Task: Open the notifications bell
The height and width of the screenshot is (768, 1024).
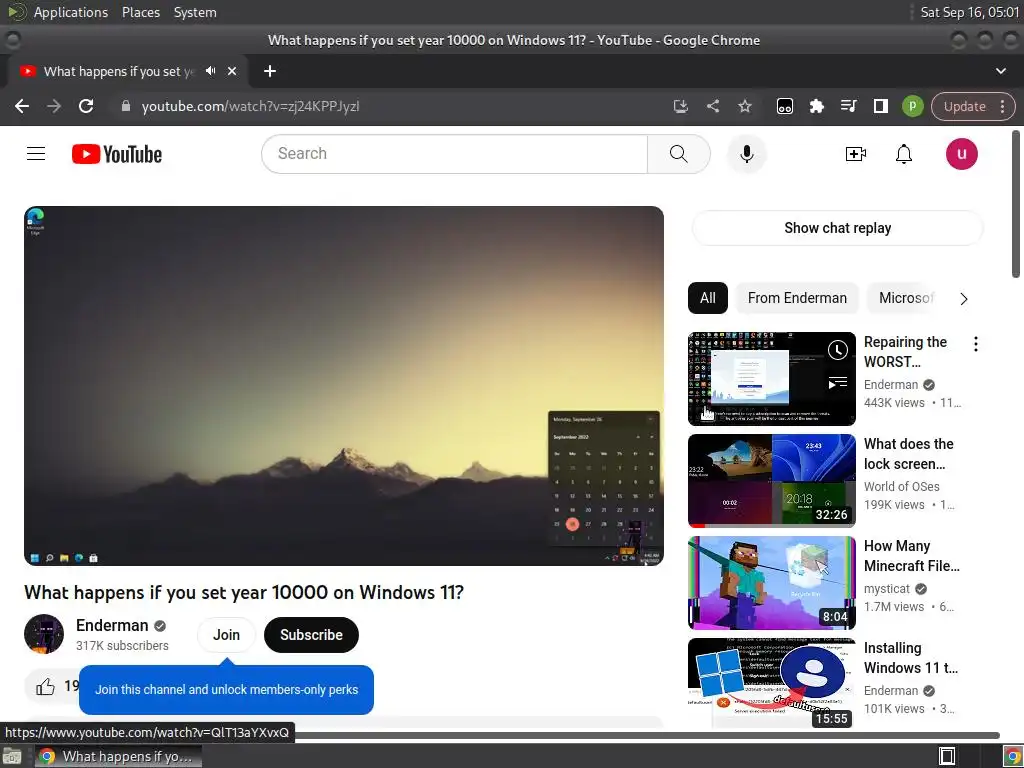Action: pos(904,154)
